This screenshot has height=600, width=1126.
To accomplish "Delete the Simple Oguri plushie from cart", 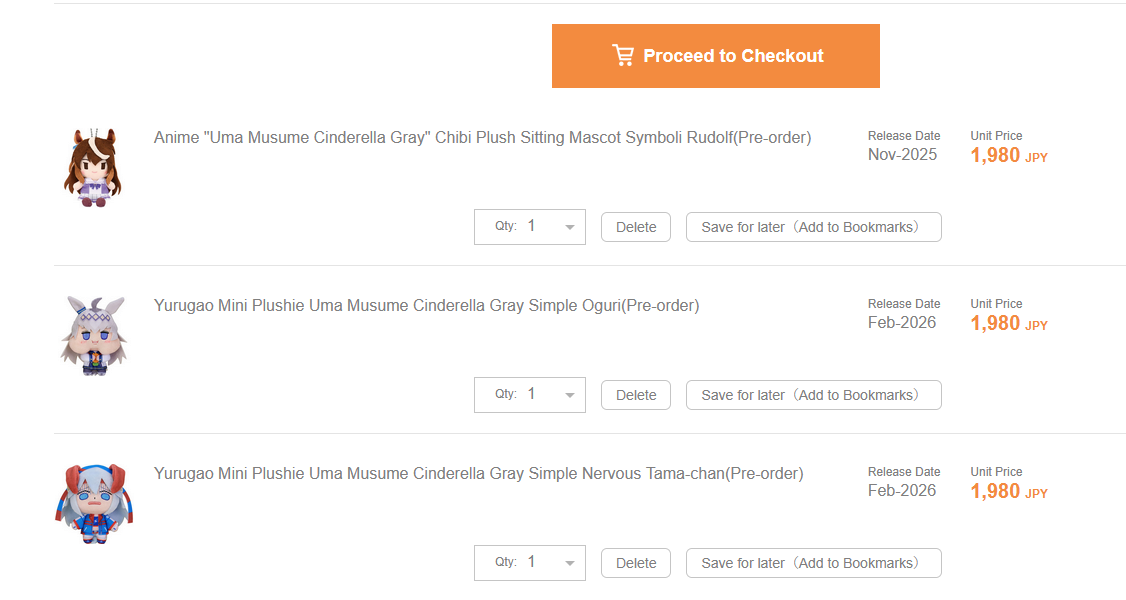I will pos(636,395).
